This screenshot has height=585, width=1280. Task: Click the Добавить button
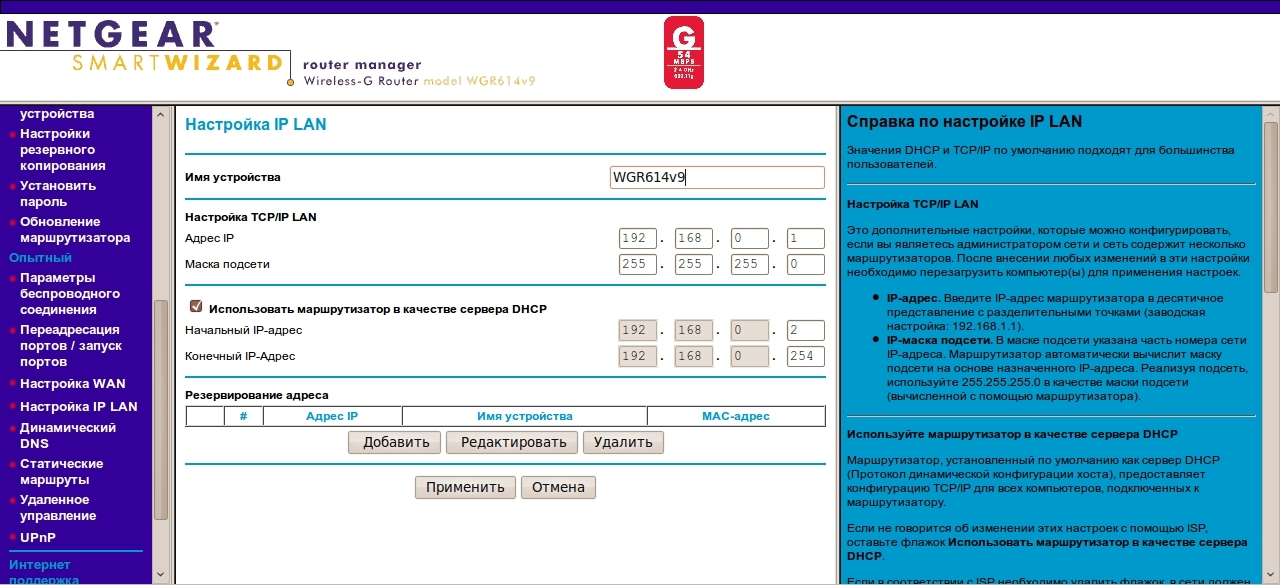pos(395,442)
